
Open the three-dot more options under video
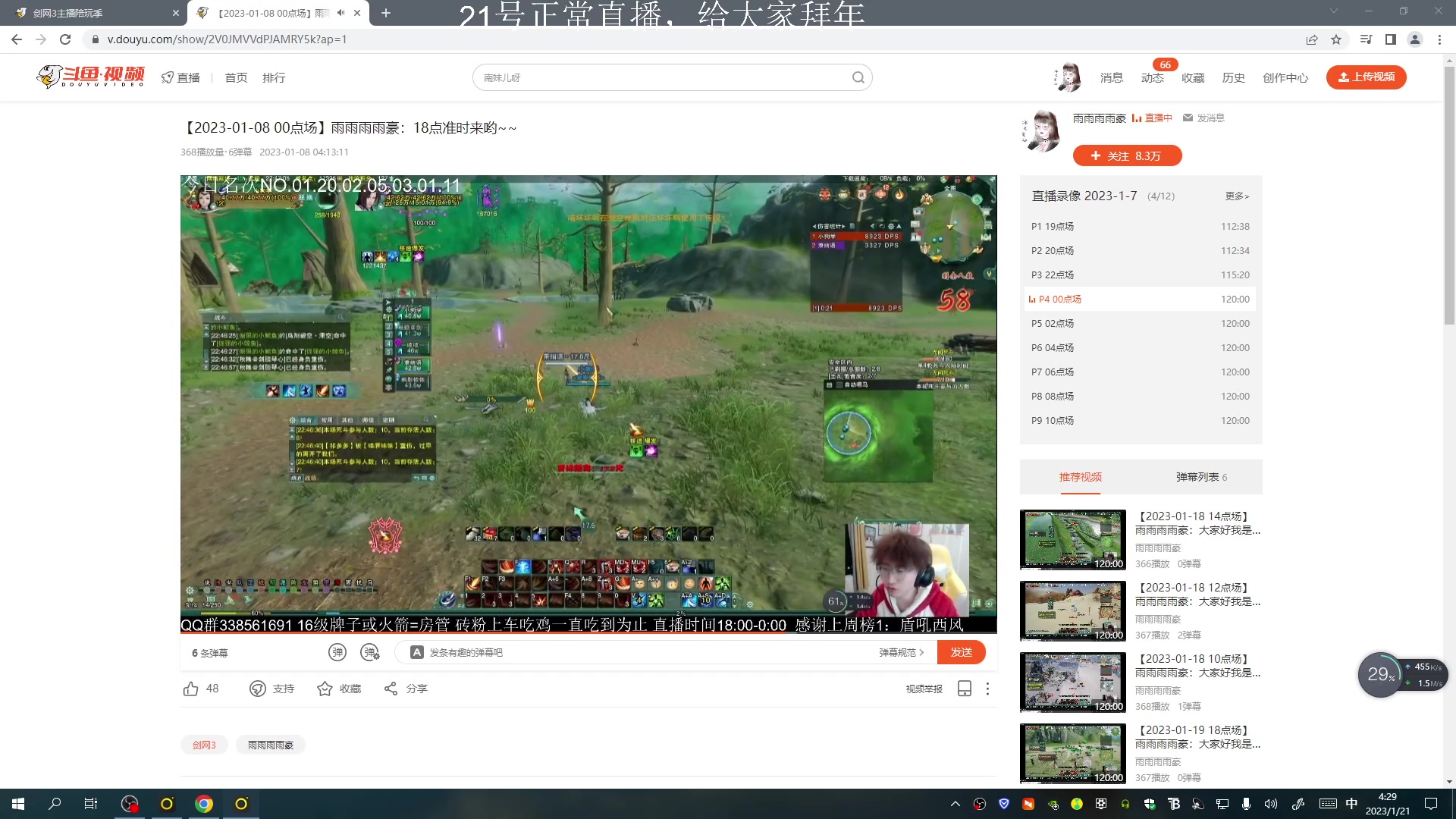987,689
